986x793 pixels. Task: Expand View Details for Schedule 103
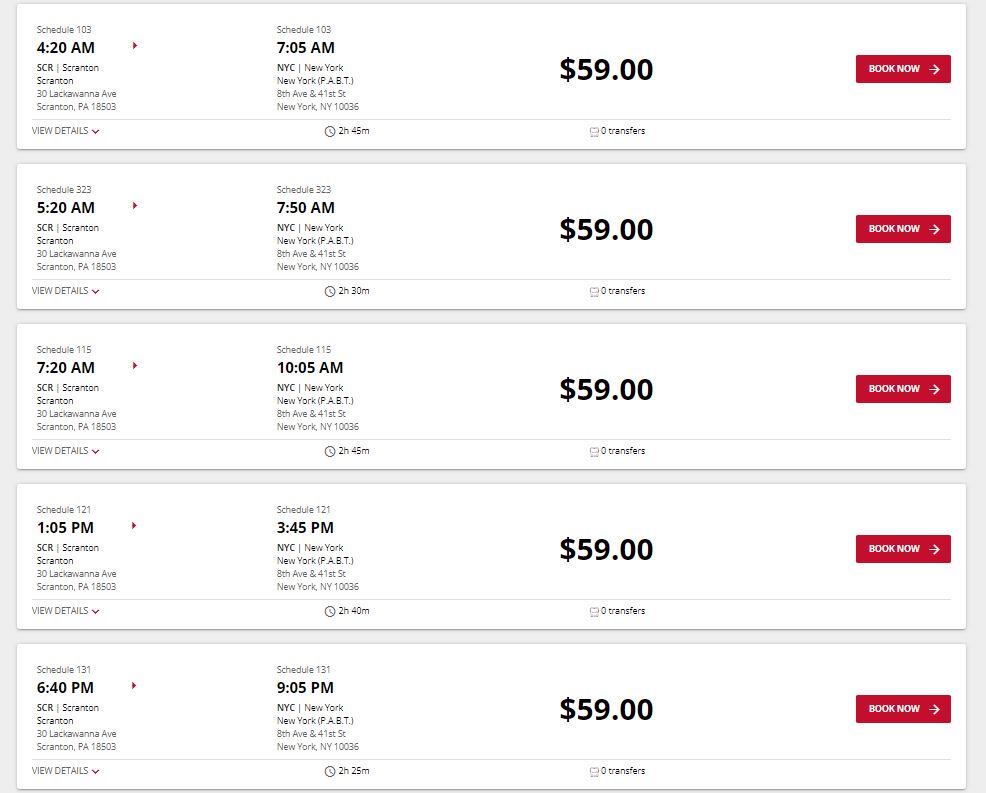(x=65, y=131)
